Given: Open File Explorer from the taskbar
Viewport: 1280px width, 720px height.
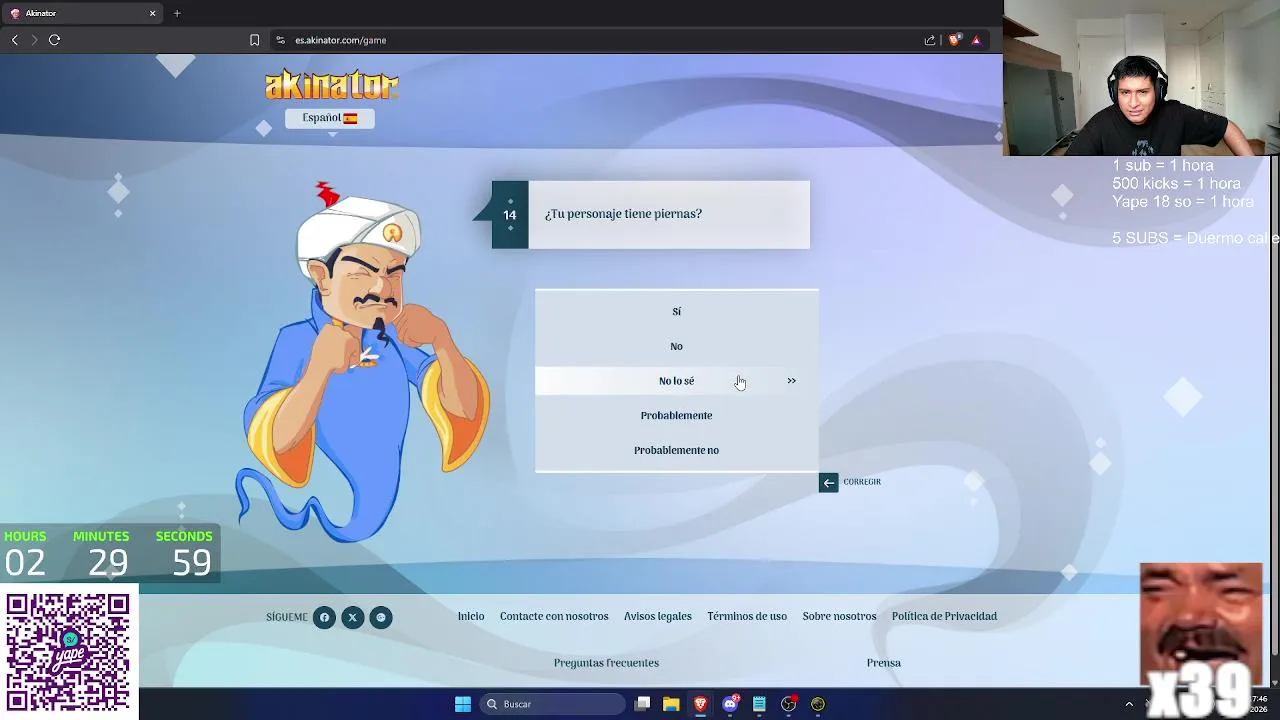Looking at the screenshot, I should click(x=671, y=704).
